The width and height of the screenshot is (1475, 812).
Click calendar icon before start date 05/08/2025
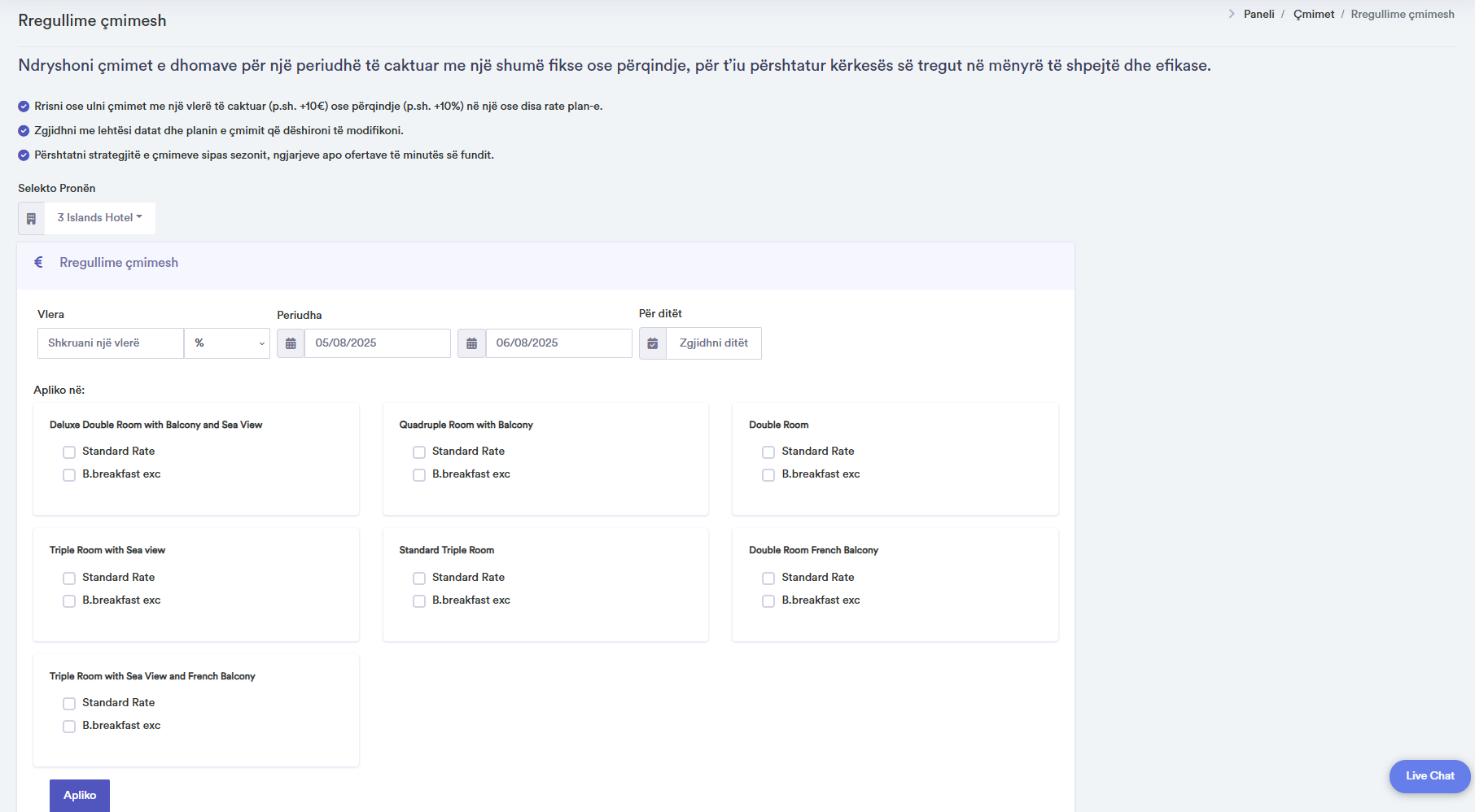click(291, 343)
